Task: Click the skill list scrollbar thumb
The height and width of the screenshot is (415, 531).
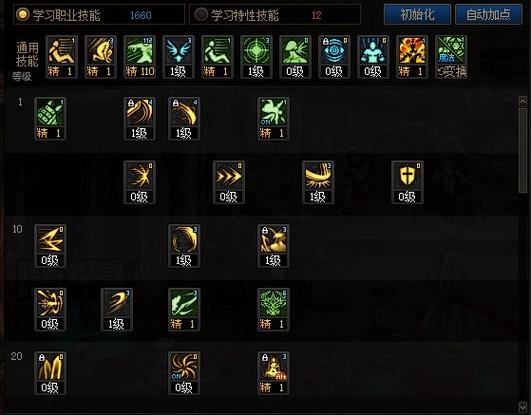Action: click(523, 151)
